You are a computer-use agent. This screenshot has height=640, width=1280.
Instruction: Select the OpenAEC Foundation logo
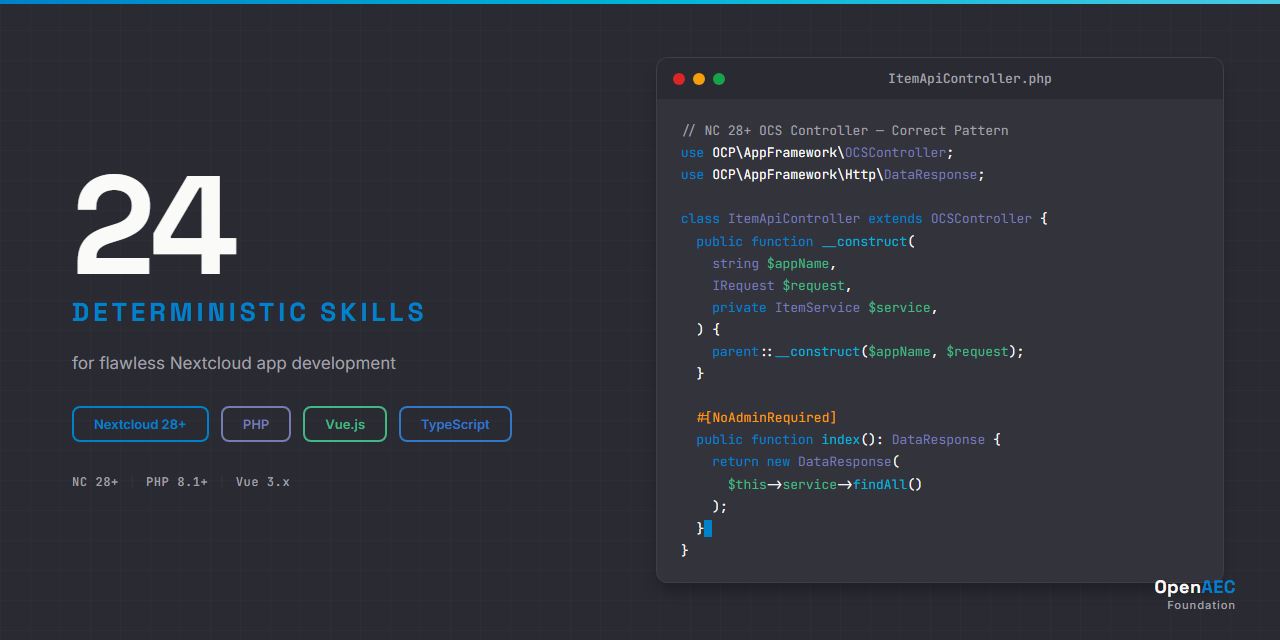pyautogui.click(x=1195, y=594)
